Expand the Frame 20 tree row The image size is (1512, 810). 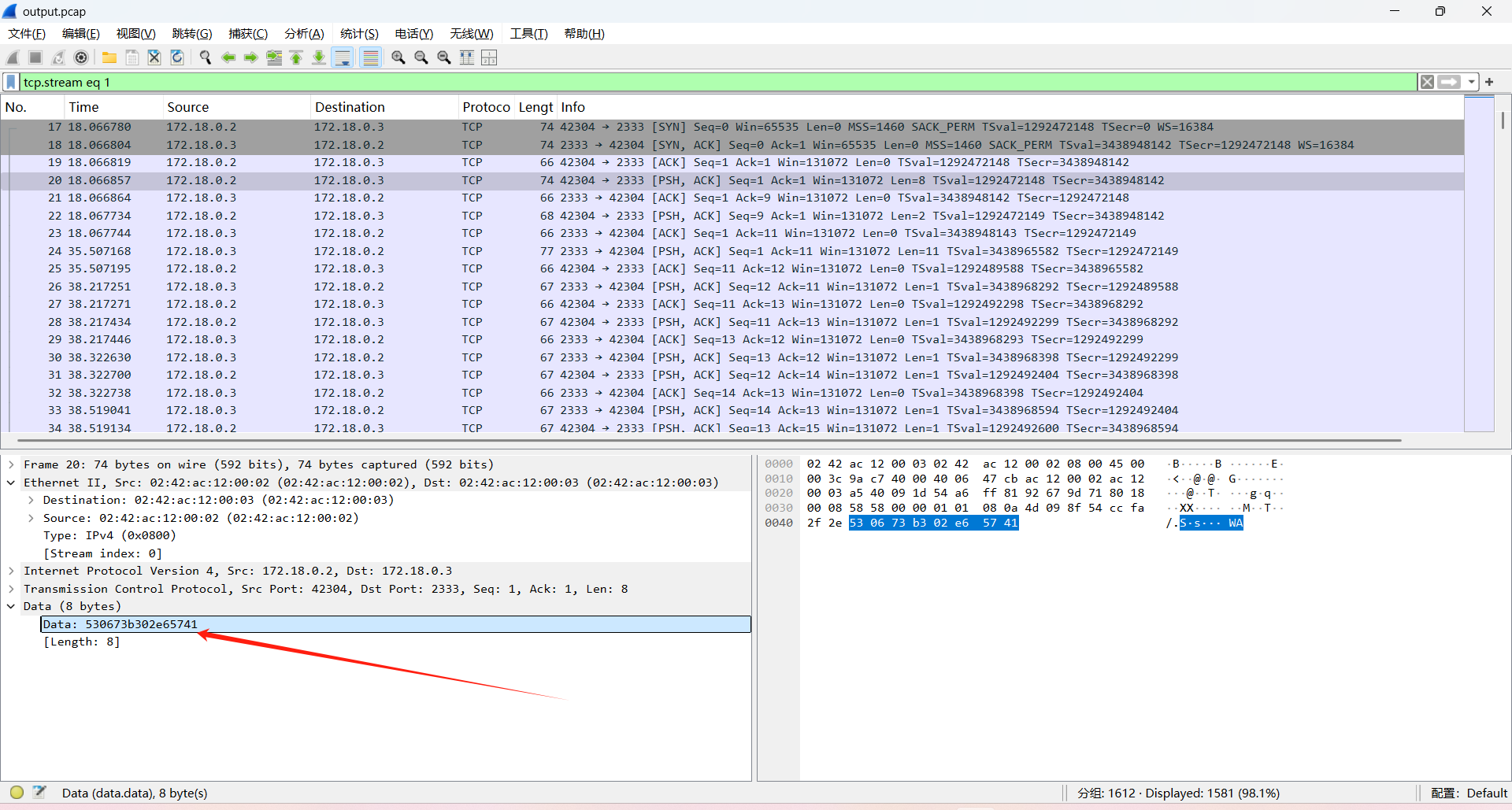coord(12,465)
